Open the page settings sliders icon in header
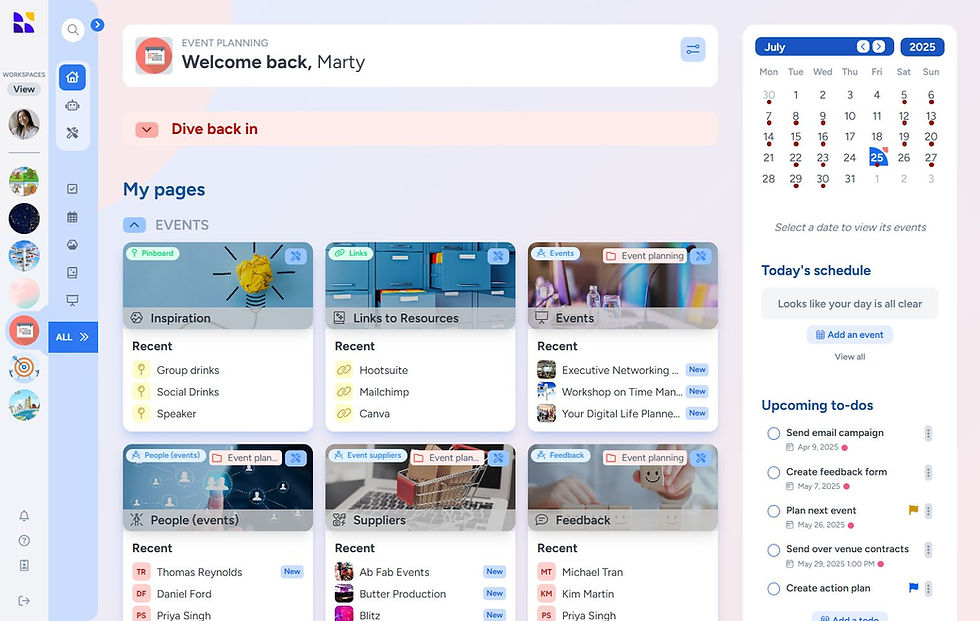The height and width of the screenshot is (621, 980). 692,49
